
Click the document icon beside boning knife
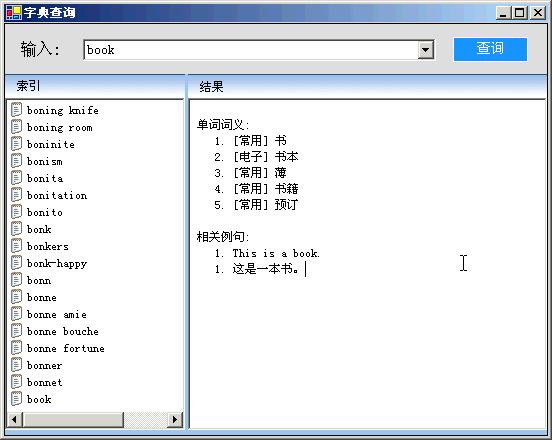point(17,109)
